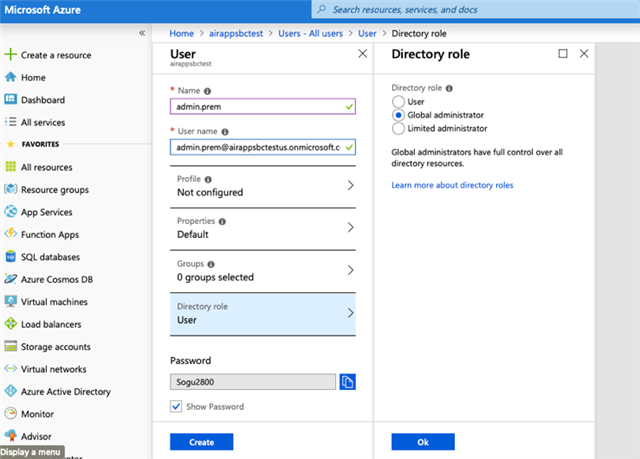Click the Ok button in Directory role
The height and width of the screenshot is (459, 640).
tap(423, 442)
